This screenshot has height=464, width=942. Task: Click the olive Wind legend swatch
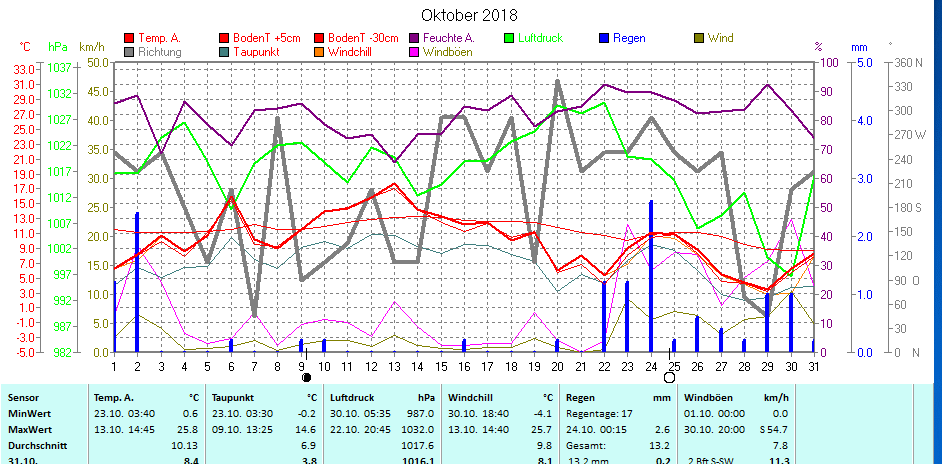point(699,38)
